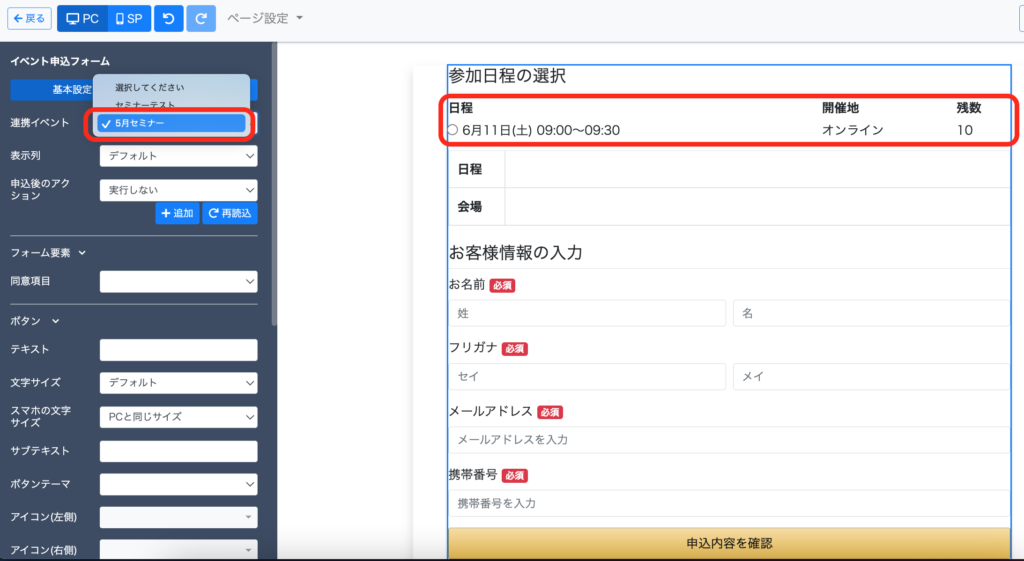Click the undo arrow icon
1024x561 pixels.
point(168,18)
